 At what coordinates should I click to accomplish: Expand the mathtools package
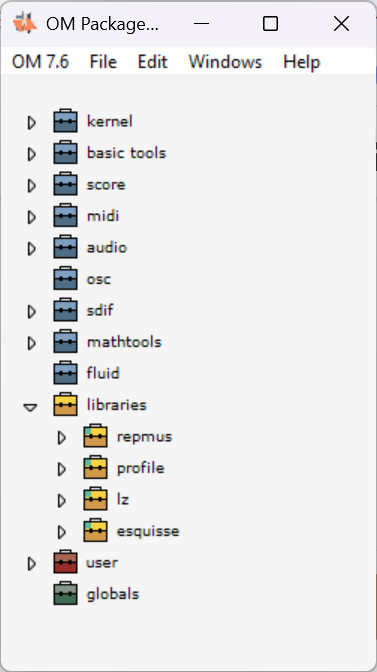click(31, 343)
